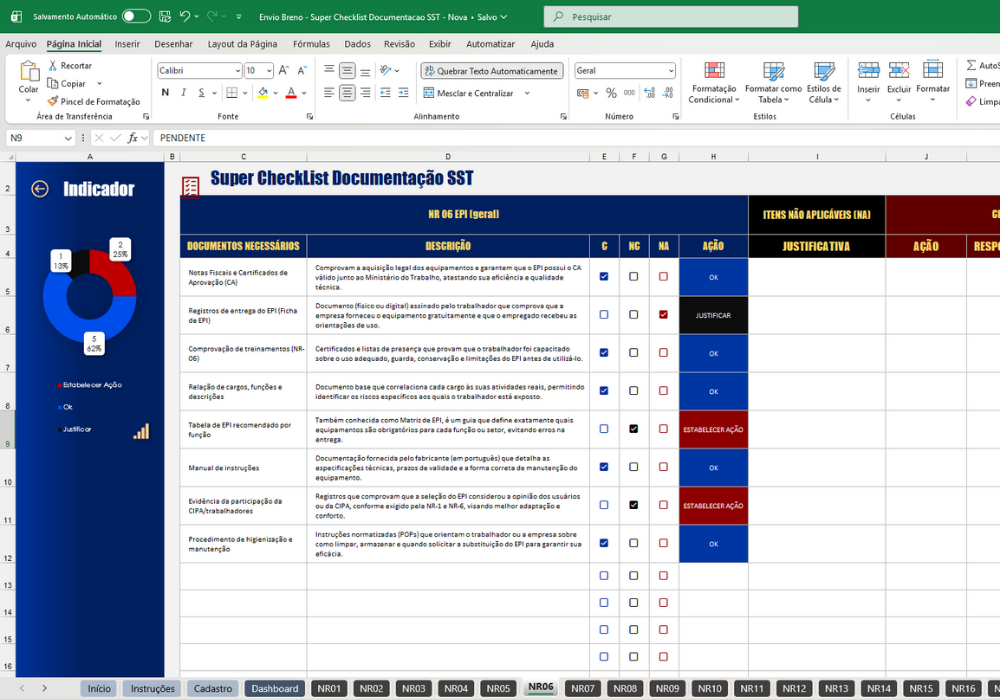Toggle the Salvamento Automático switch
Image resolution: width=1000 pixels, height=700 pixels.
(136, 17)
